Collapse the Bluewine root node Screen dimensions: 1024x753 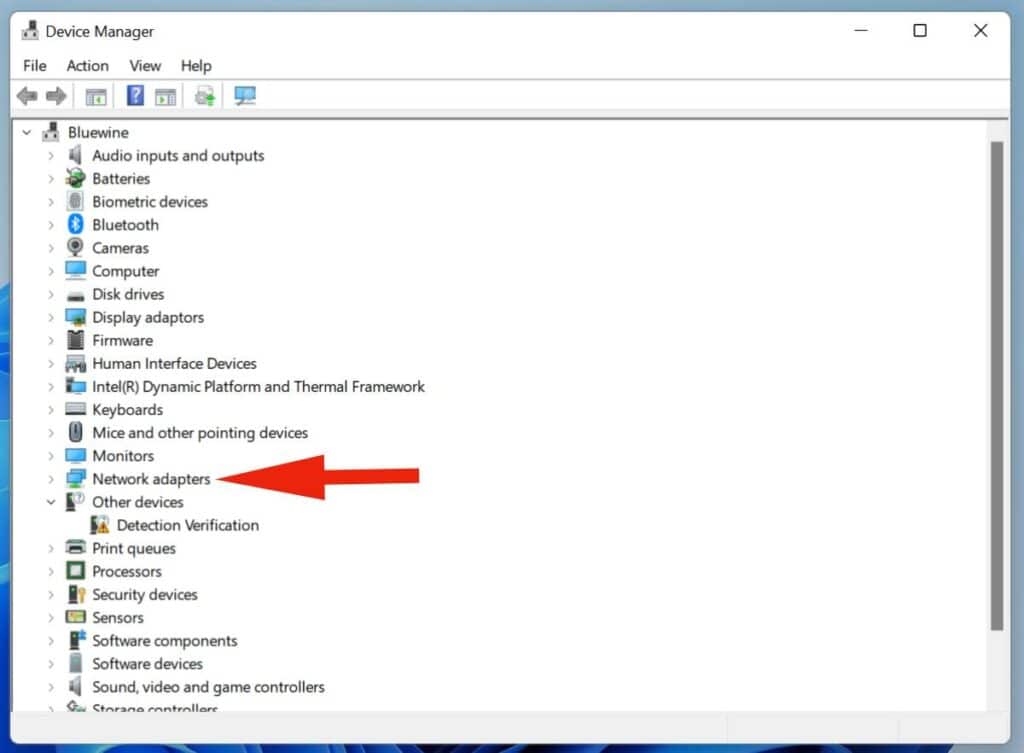click(27, 132)
